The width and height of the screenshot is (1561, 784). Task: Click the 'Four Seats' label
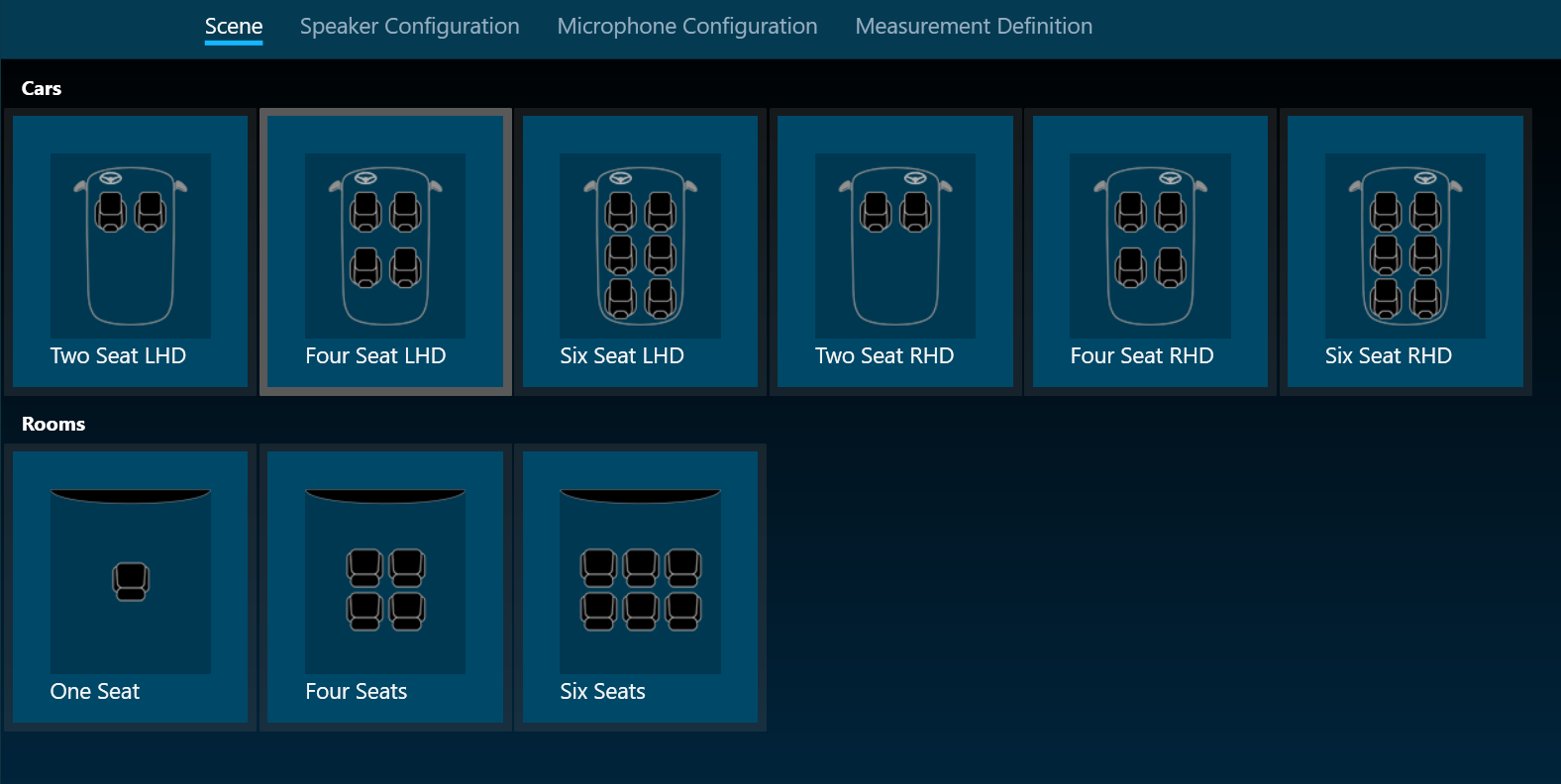357,692
